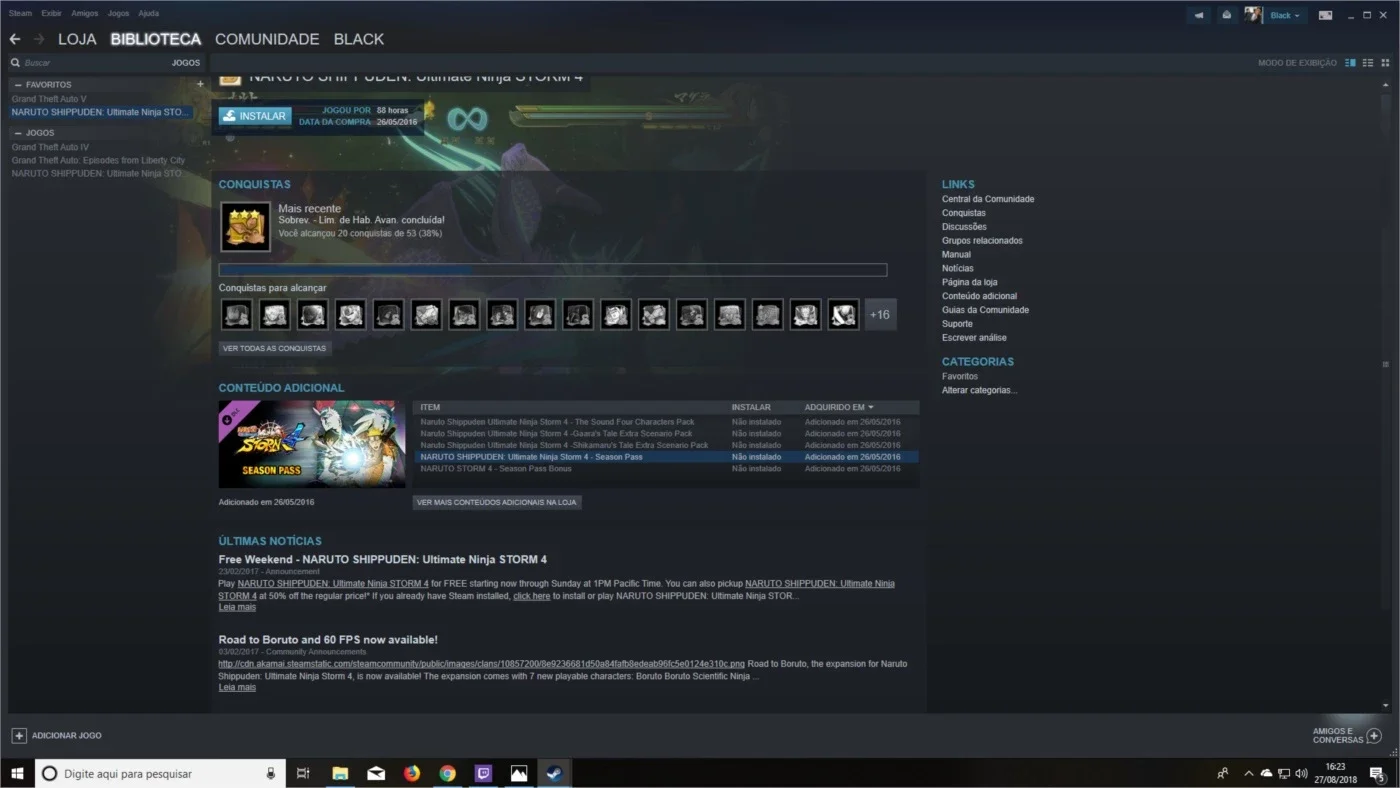Image resolution: width=1400 pixels, height=788 pixels.
Task: Add a new category with the plus icon beside Favoritos
Action: tap(200, 85)
